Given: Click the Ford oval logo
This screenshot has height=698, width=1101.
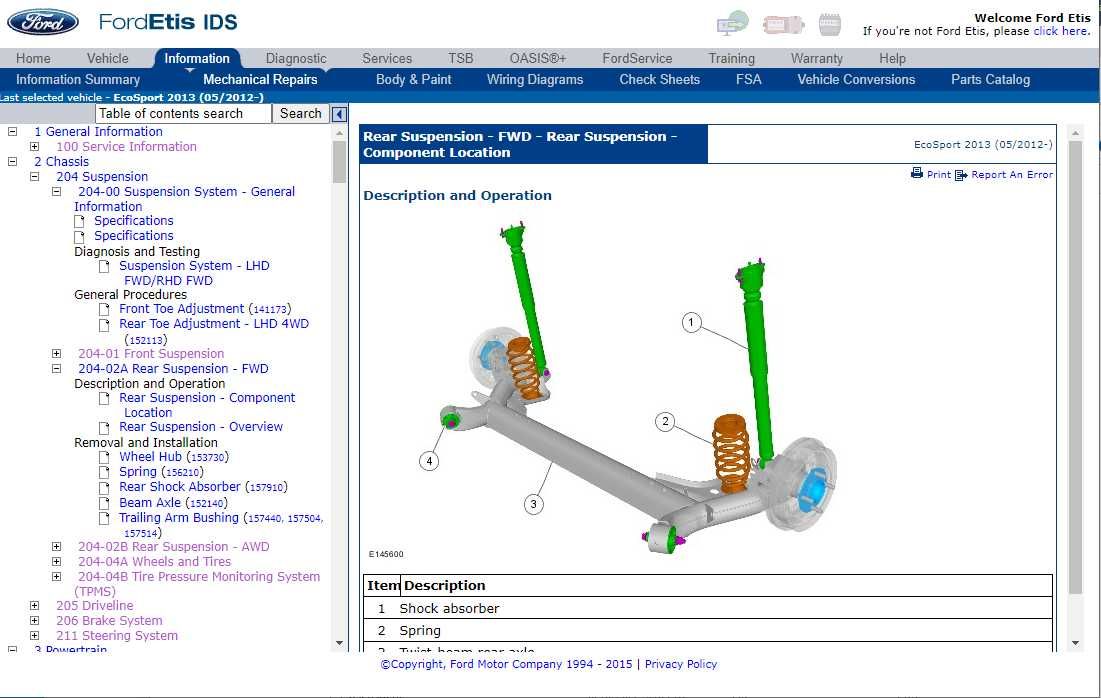Looking at the screenshot, I should 43,22.
